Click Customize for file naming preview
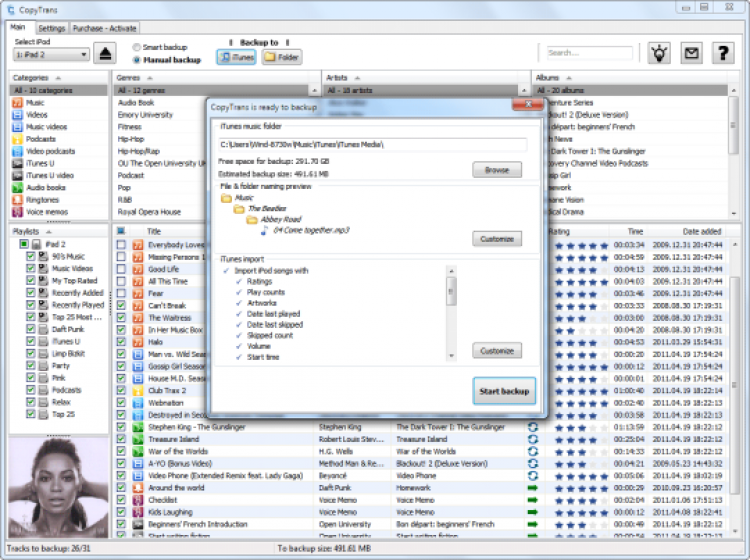The width and height of the screenshot is (750, 560). [x=497, y=239]
